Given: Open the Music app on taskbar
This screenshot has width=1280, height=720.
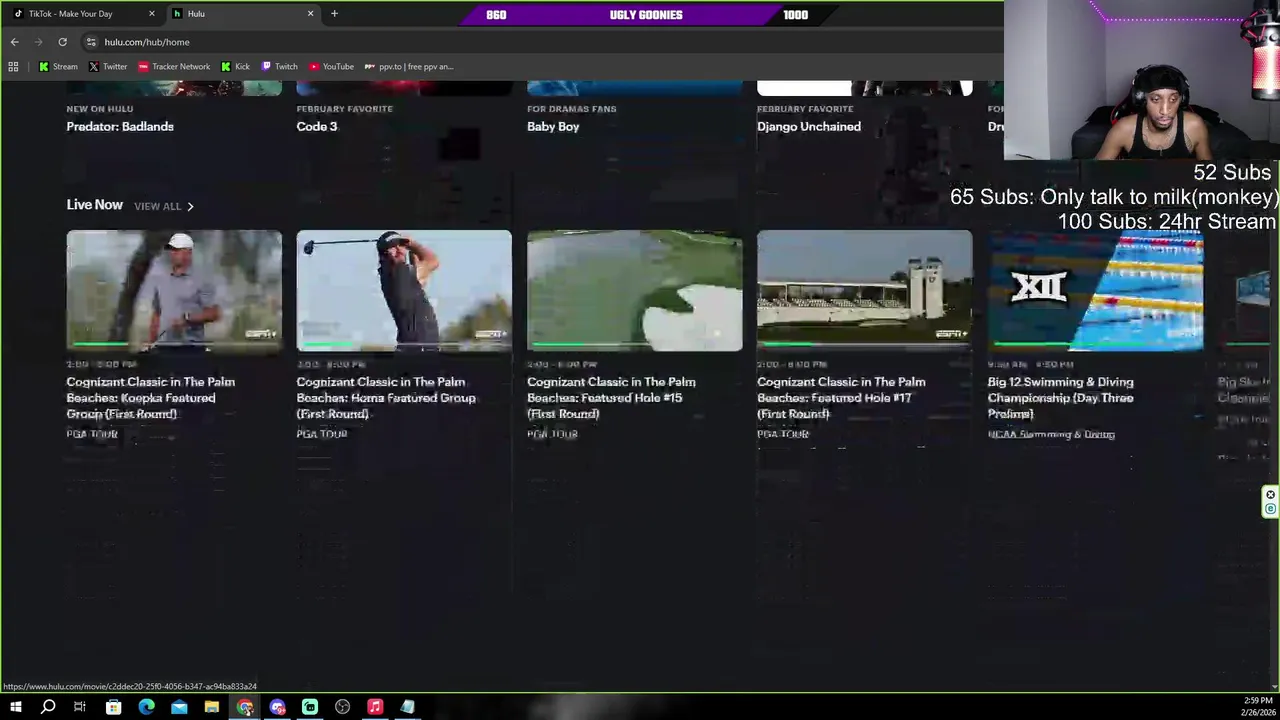Looking at the screenshot, I should pyautogui.click(x=375, y=707).
